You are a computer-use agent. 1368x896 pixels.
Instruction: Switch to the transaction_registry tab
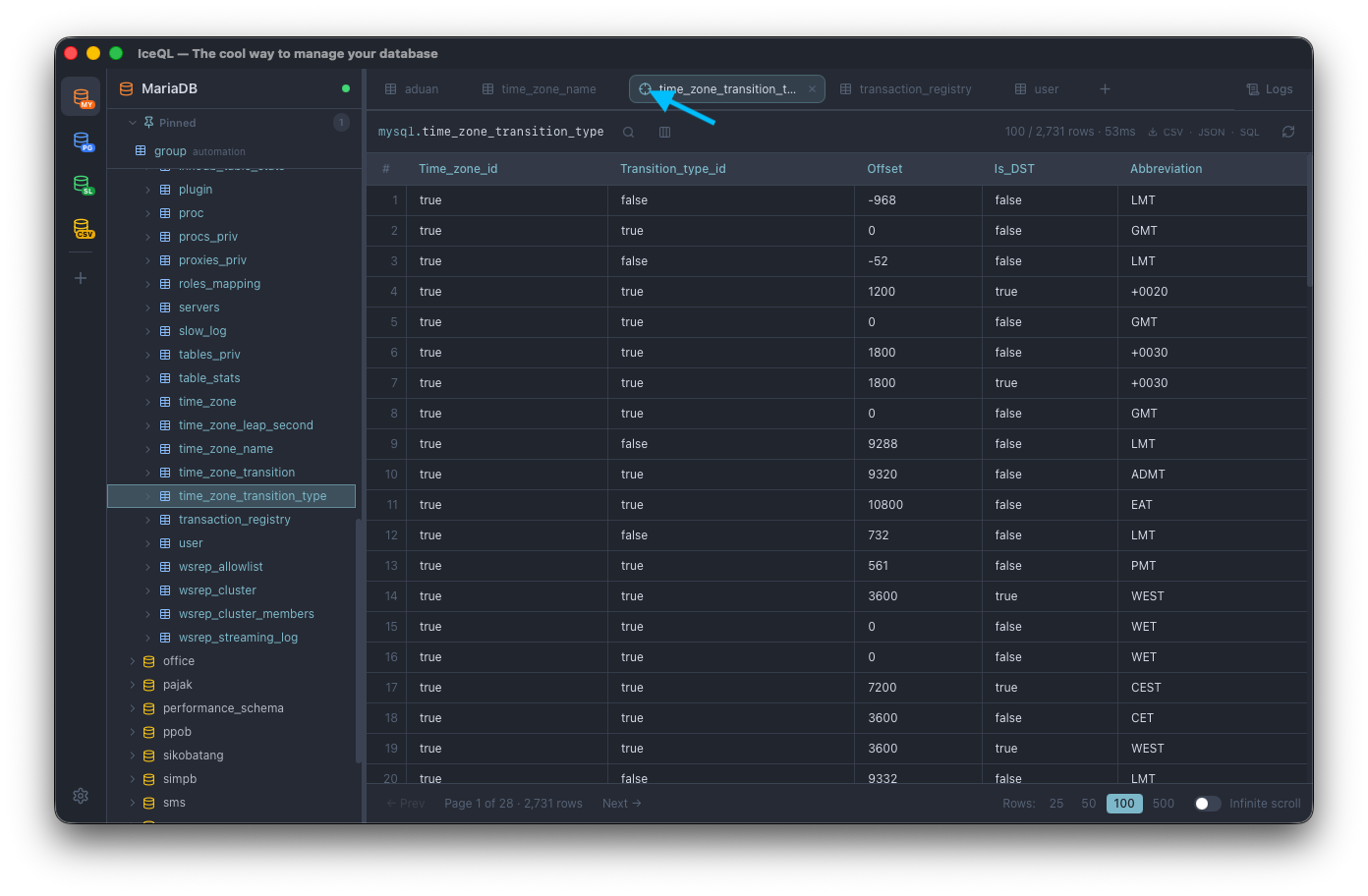[x=906, y=89]
